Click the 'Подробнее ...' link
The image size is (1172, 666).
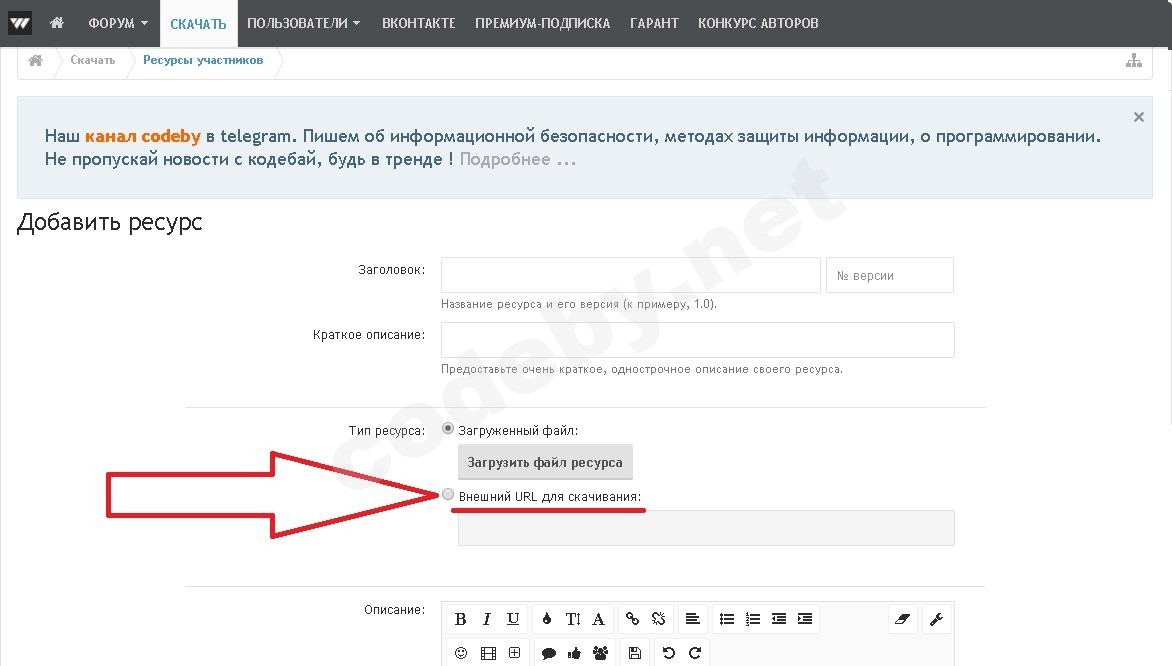point(518,159)
